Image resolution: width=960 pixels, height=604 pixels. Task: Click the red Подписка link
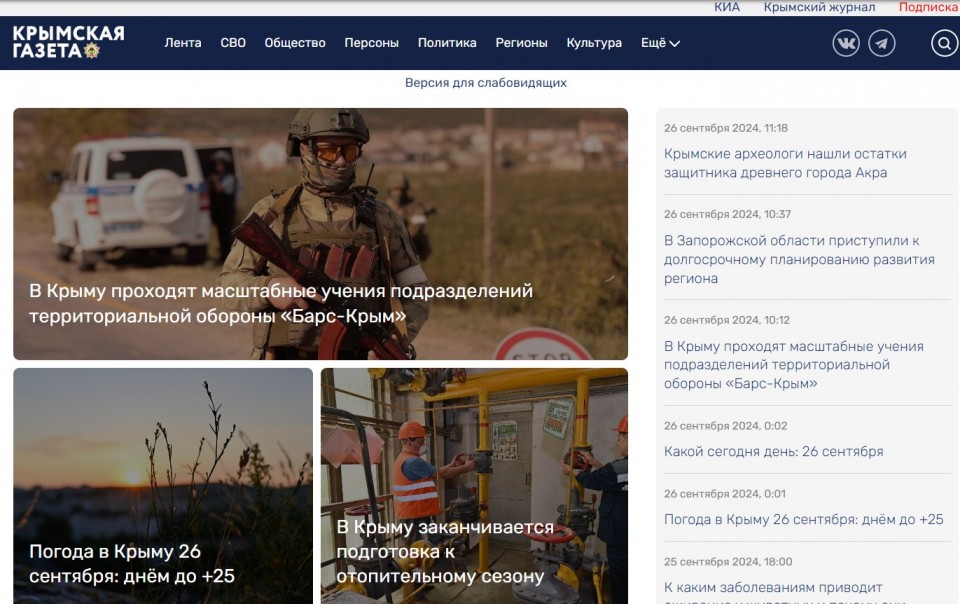[x=927, y=7]
